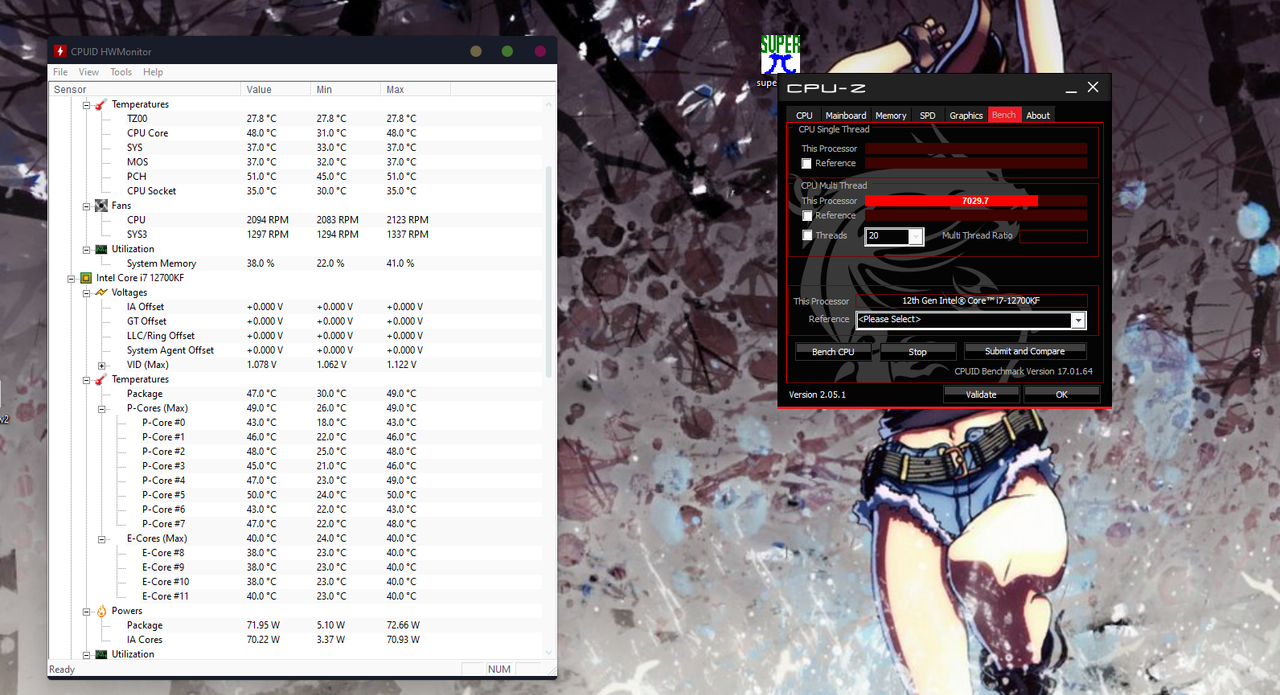Screen dimensions: 1280x695
Task: Enable Multi Thread Reference checkbox
Action: pos(807,215)
